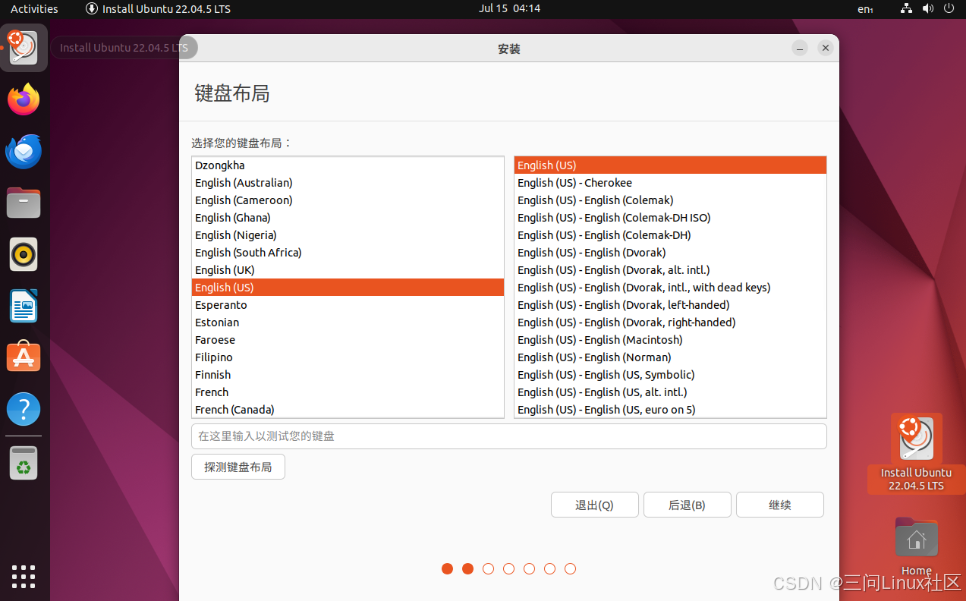The image size is (966, 601).
Task: Select Esperanto layout
Action: click(x=348, y=305)
